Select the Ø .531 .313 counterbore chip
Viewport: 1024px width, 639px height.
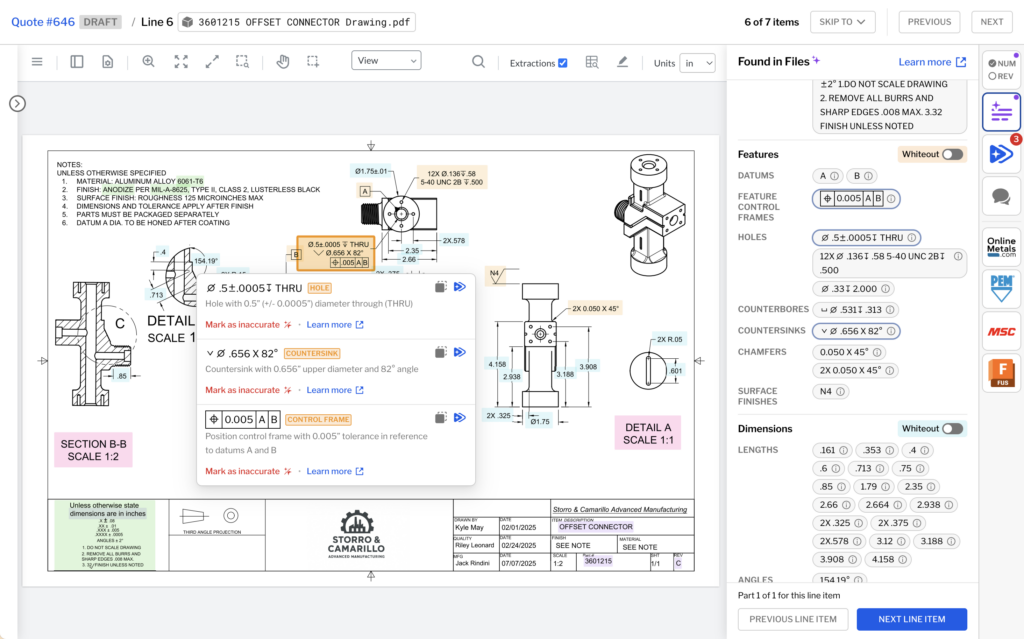(856, 310)
